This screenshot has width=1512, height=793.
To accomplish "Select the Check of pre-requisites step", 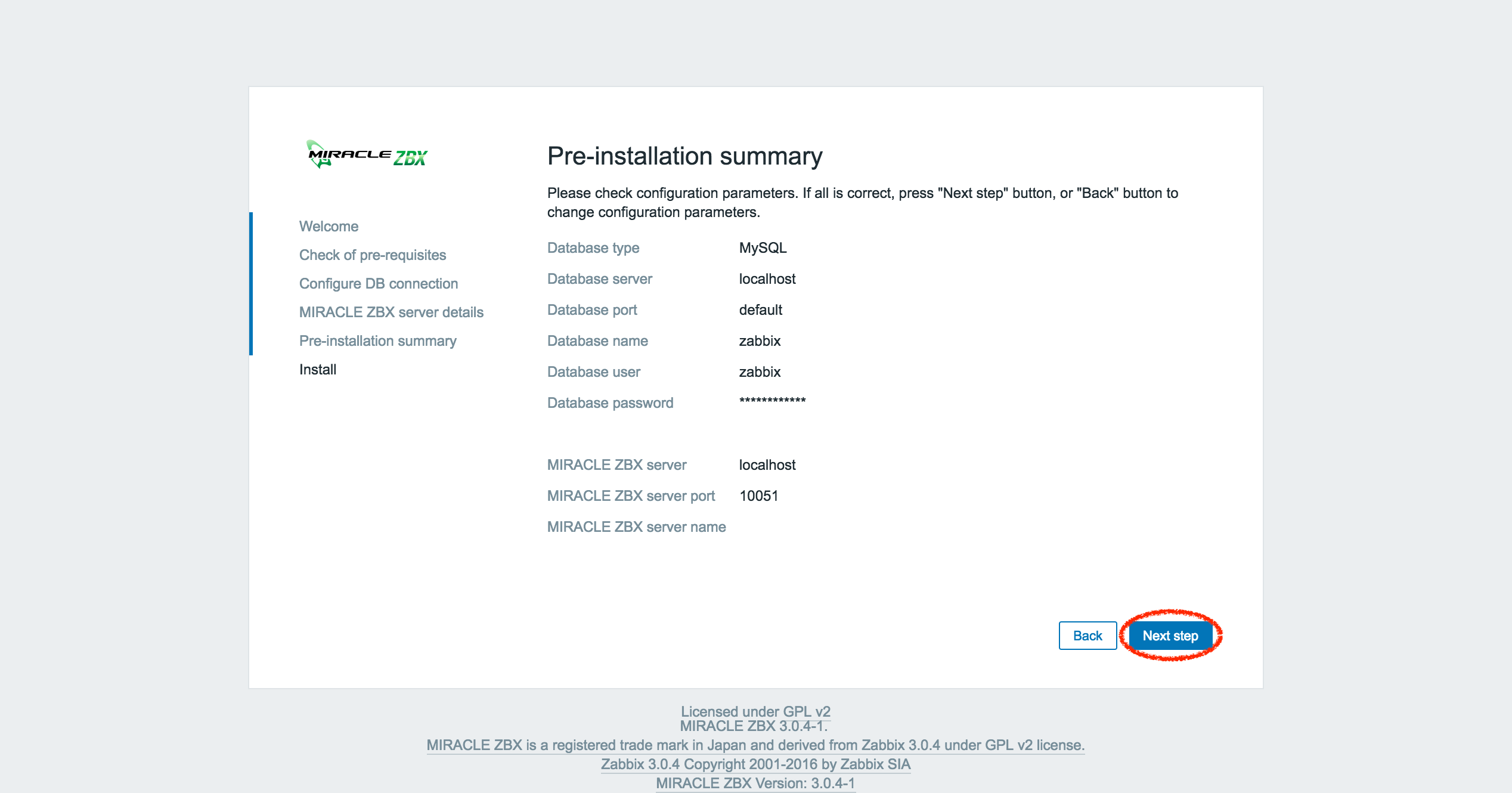I will (x=372, y=255).
